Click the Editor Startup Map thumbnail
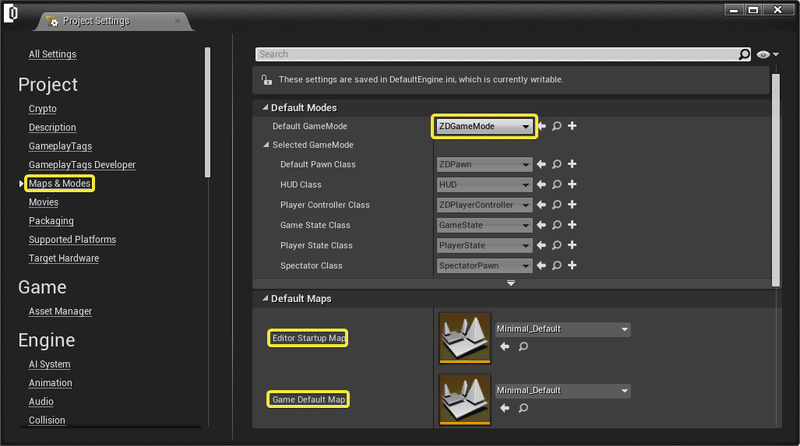The width and height of the screenshot is (800, 446). (x=465, y=338)
